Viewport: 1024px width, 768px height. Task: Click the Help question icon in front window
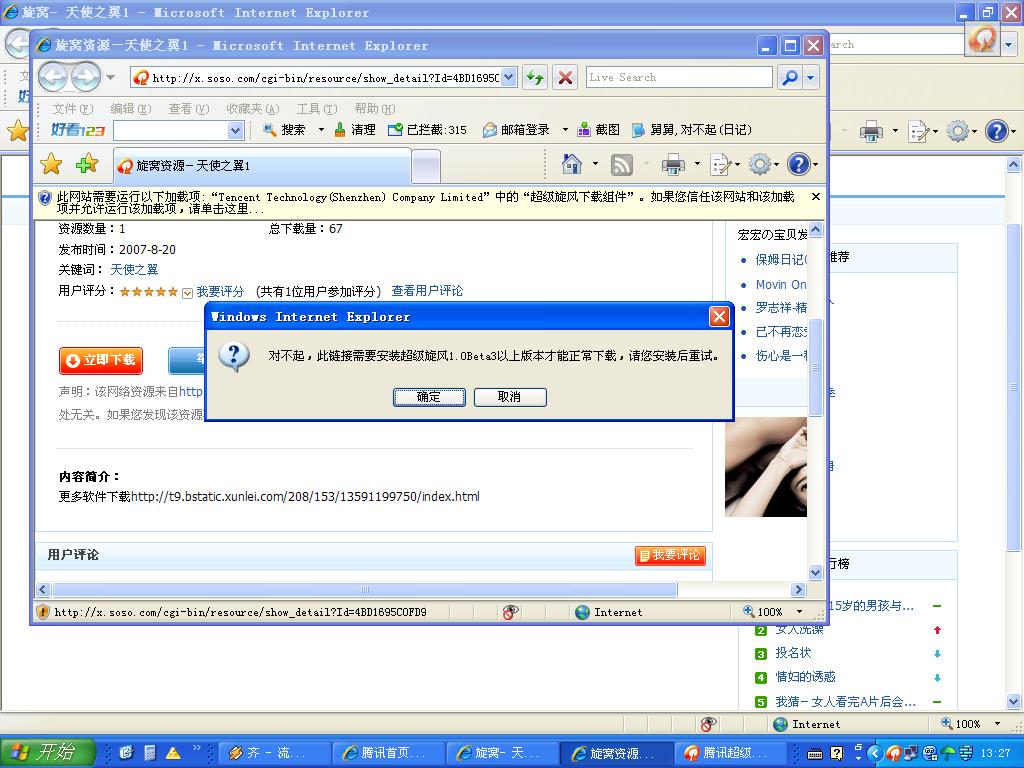[799, 164]
